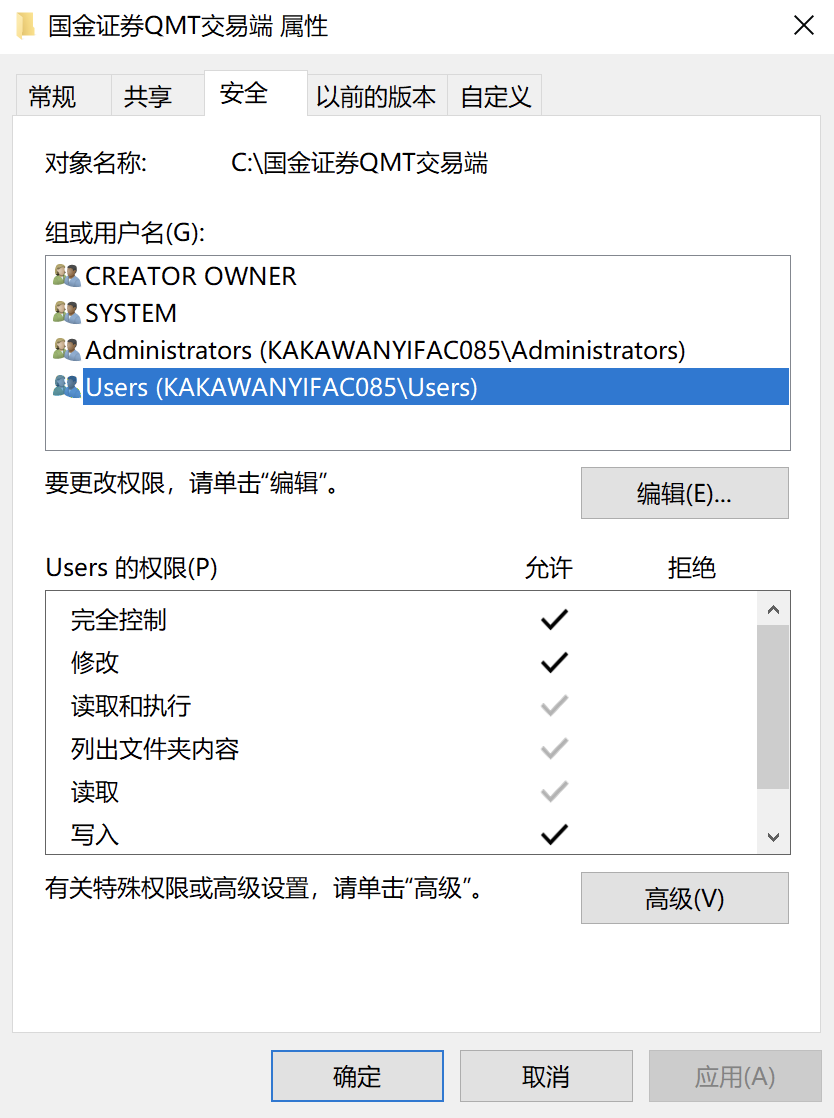Click the Users group icon
Image resolution: width=834 pixels, height=1118 pixels.
tap(66, 386)
